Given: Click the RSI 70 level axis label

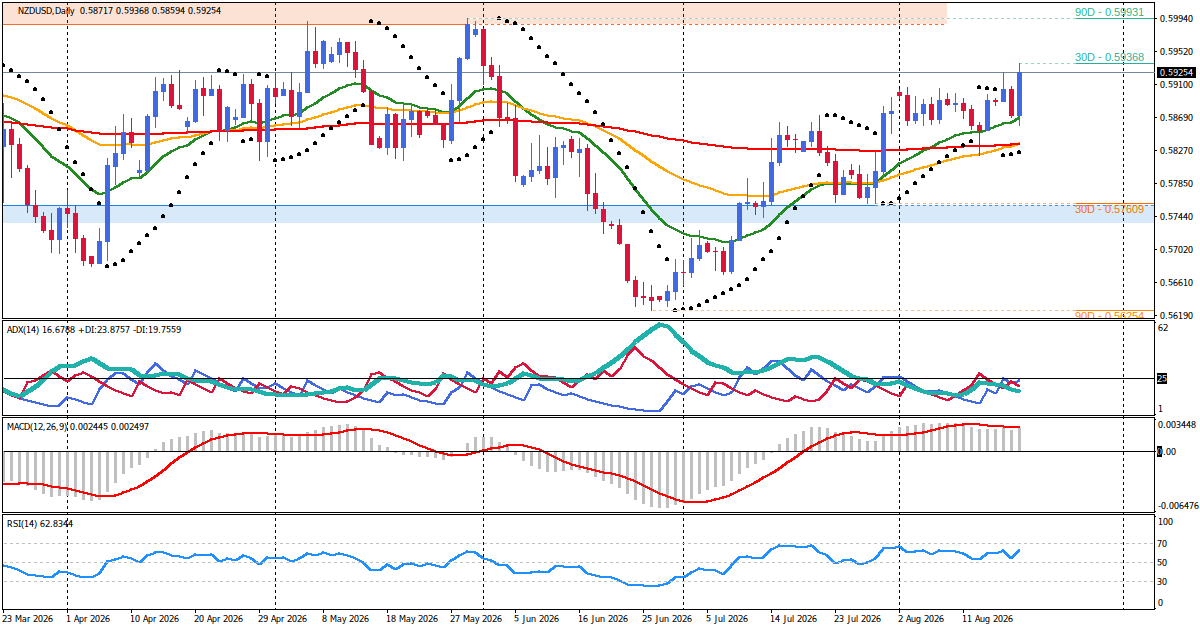Looking at the screenshot, I should 1164,544.
